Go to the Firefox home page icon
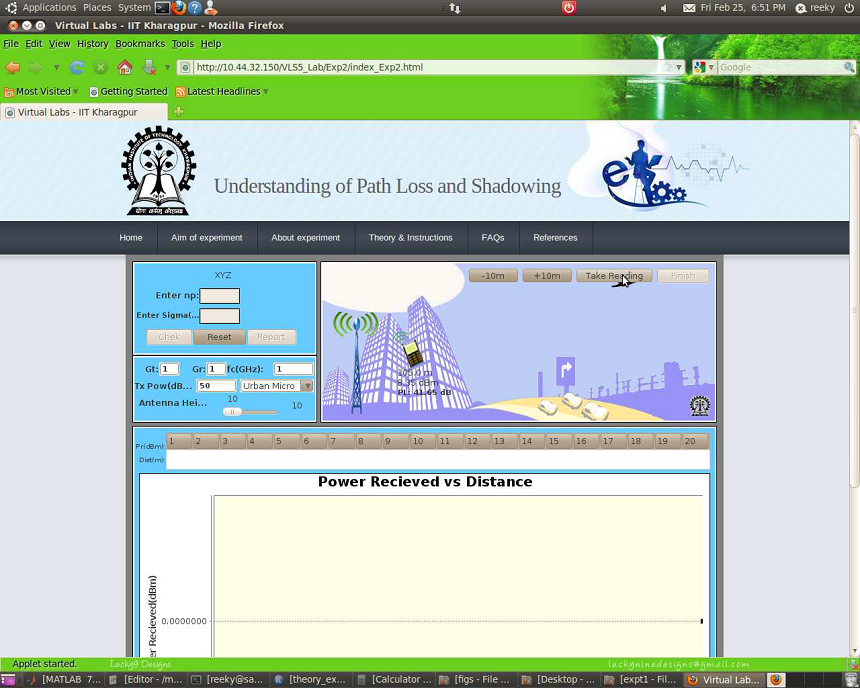Viewport: 860px width, 688px height. coord(124,67)
